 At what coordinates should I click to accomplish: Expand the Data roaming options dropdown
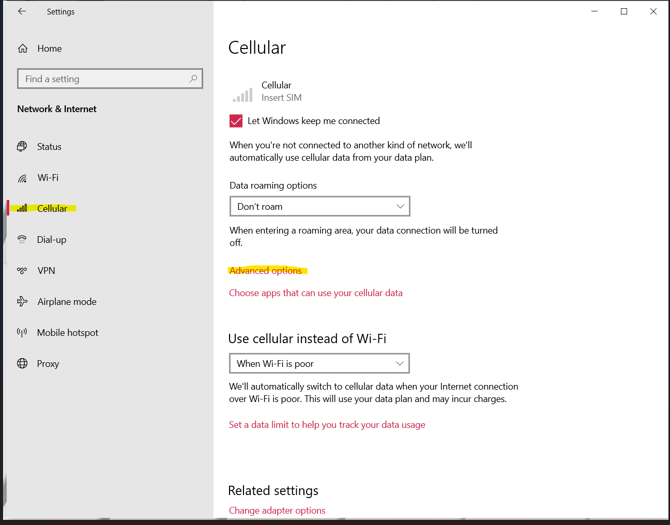click(x=320, y=206)
